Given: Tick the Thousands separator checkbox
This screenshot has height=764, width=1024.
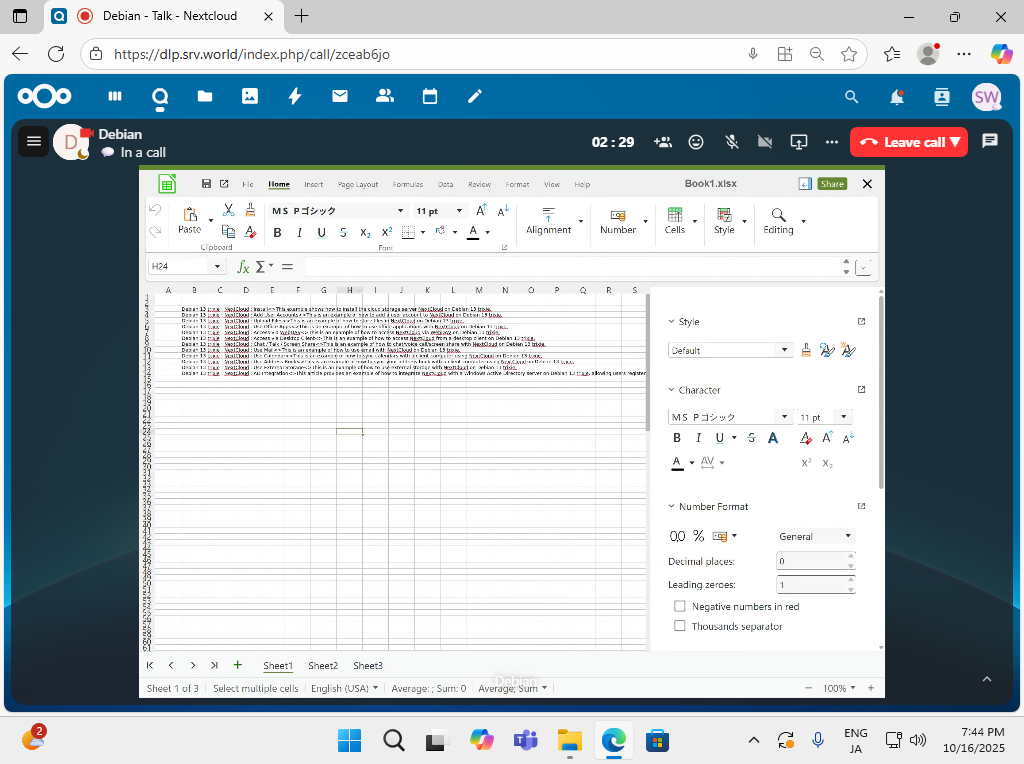Looking at the screenshot, I should [680, 626].
